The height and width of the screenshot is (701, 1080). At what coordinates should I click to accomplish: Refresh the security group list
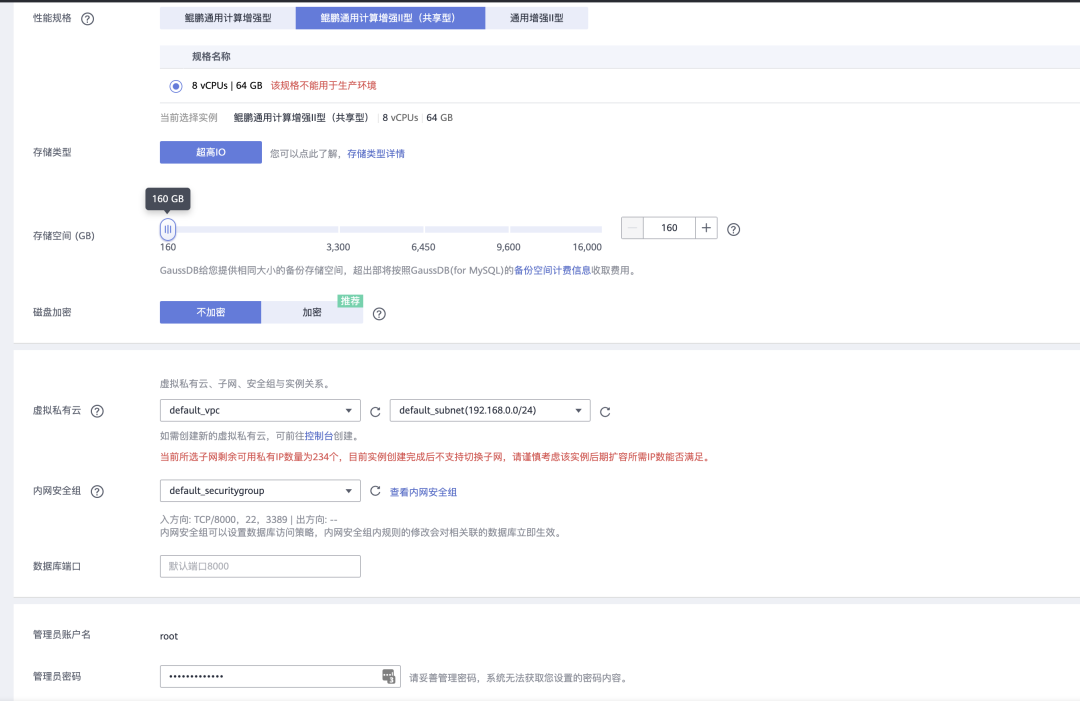[375, 491]
